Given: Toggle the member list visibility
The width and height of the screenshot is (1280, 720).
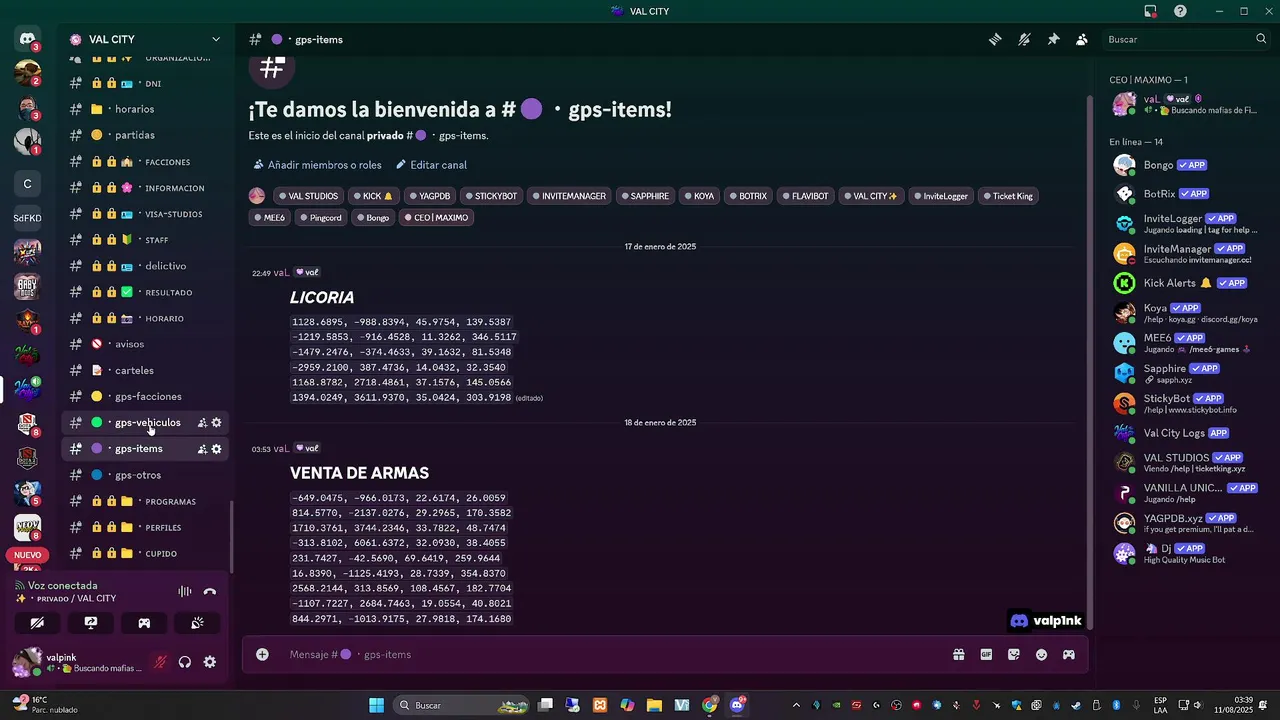Looking at the screenshot, I should [1082, 39].
